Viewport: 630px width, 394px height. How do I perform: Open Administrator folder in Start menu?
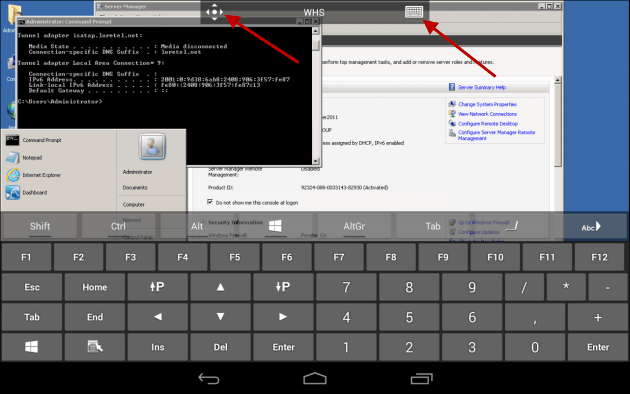137,172
